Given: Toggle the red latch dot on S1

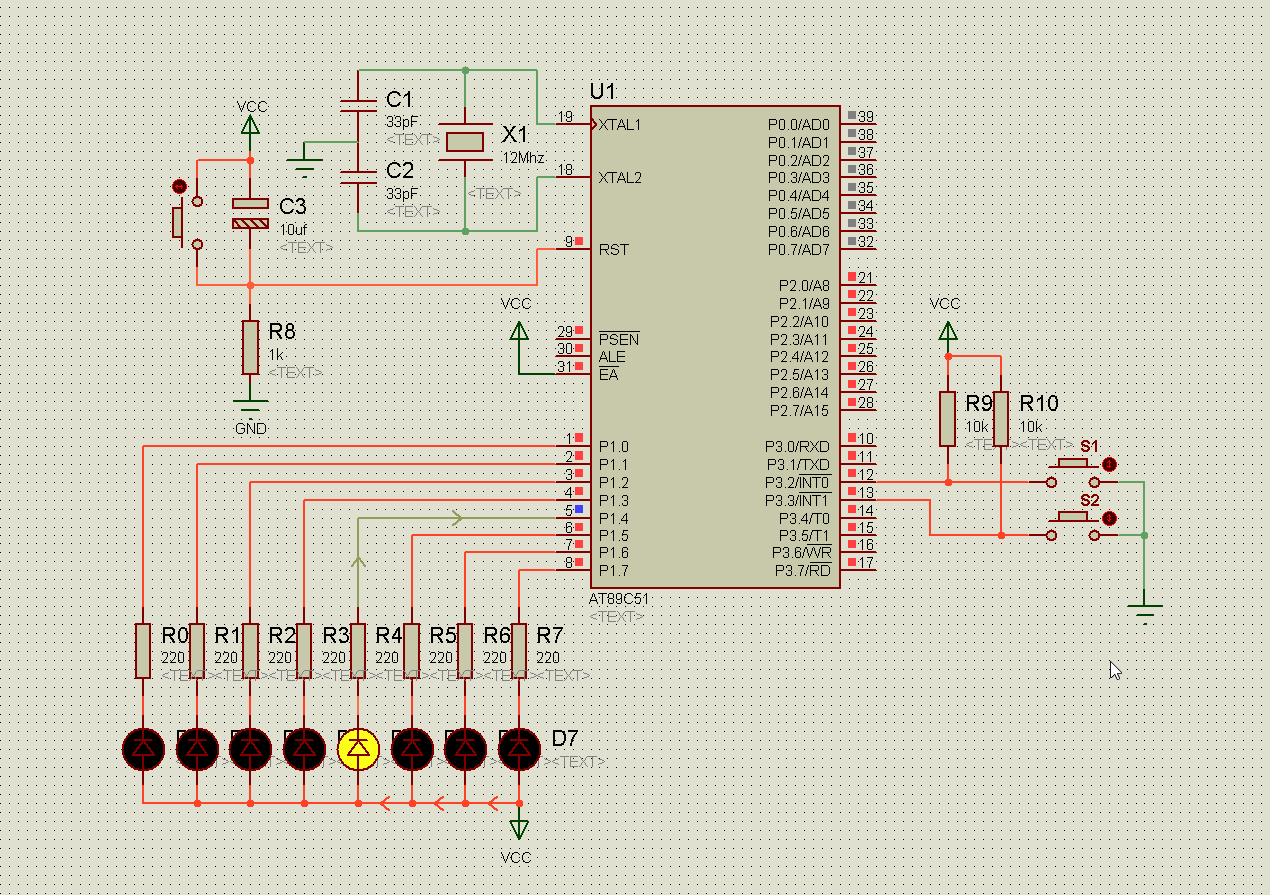Looking at the screenshot, I should [x=1109, y=464].
